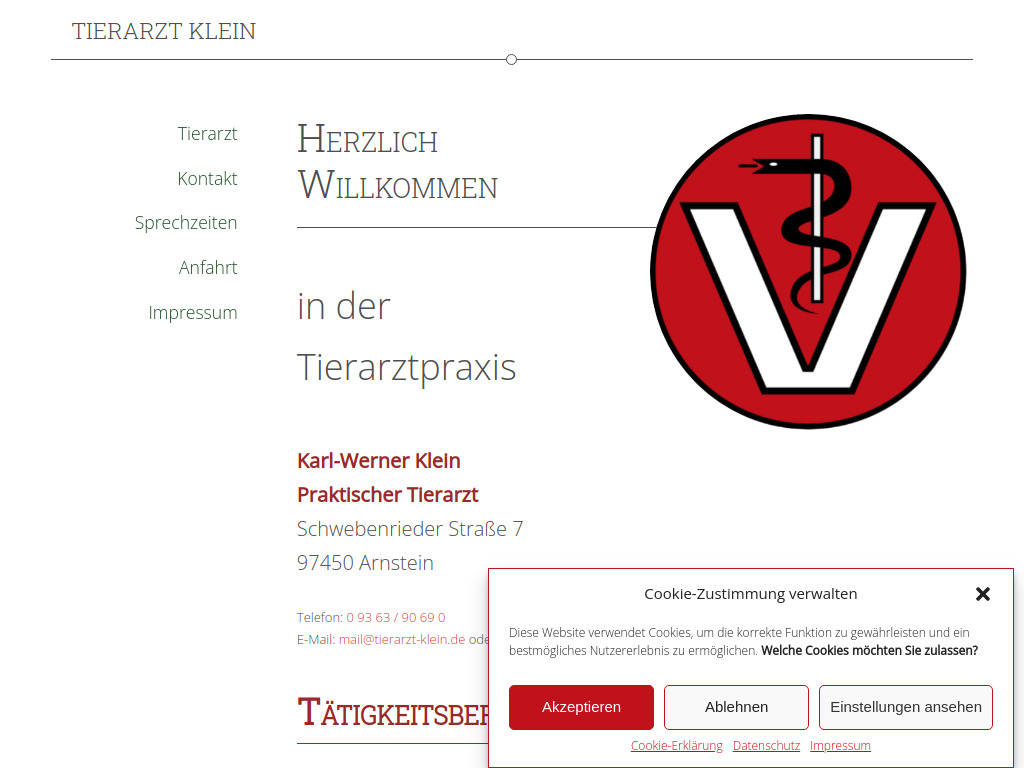Accept cookies via the Akzeptieren button
This screenshot has height=768, width=1024.
point(581,707)
